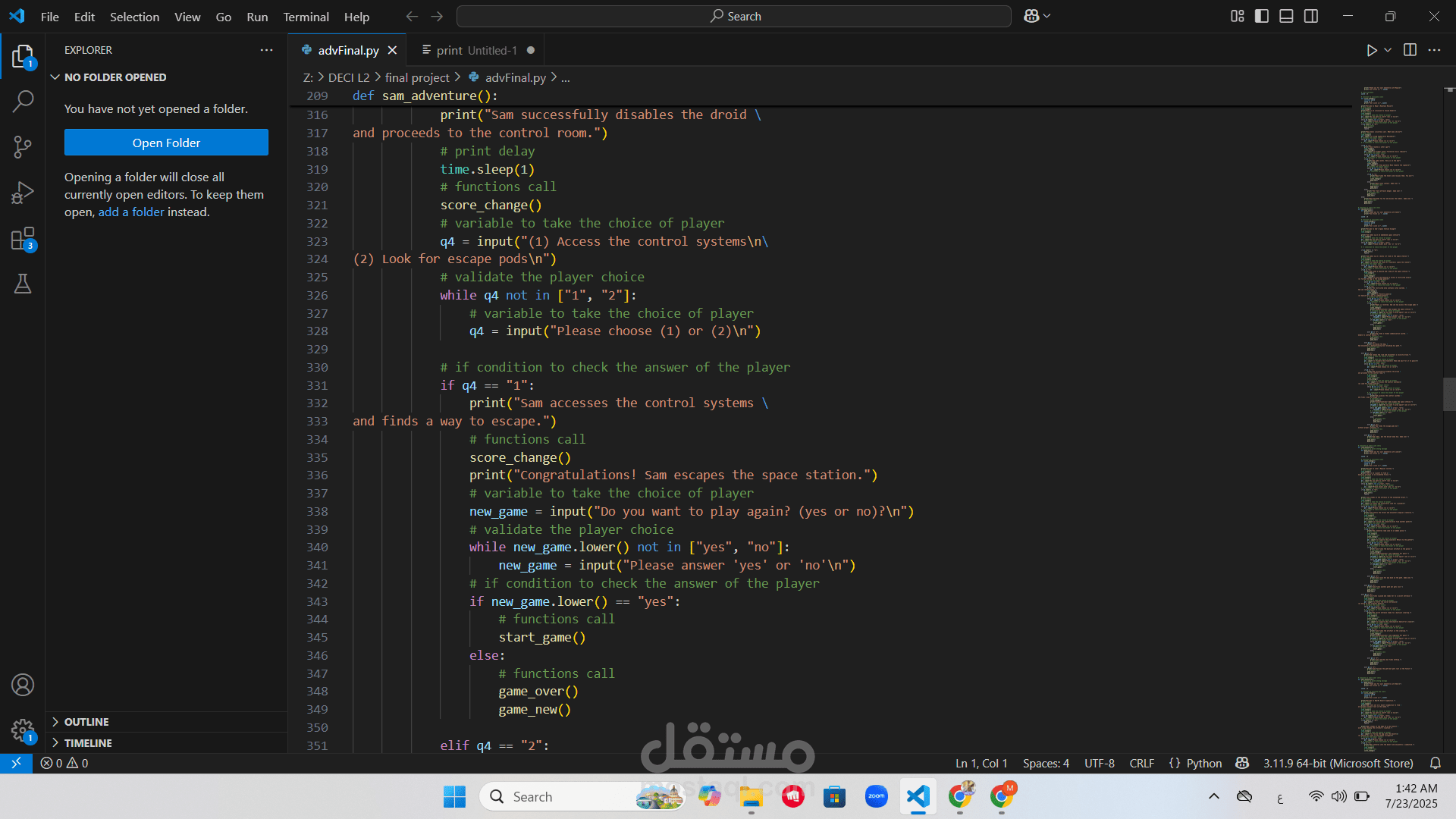
Task: Open the Extensions view
Action: pos(23,239)
